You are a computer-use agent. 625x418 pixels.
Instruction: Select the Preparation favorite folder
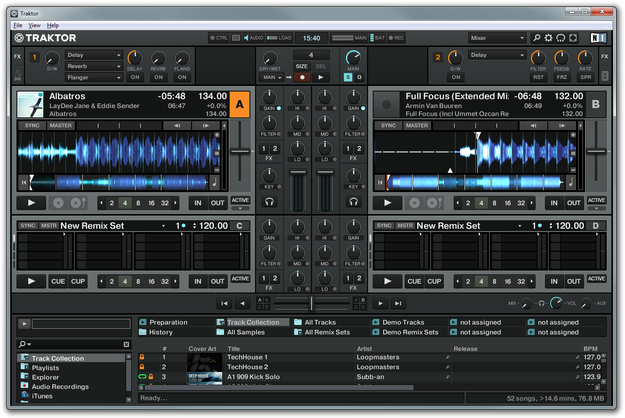[168, 322]
